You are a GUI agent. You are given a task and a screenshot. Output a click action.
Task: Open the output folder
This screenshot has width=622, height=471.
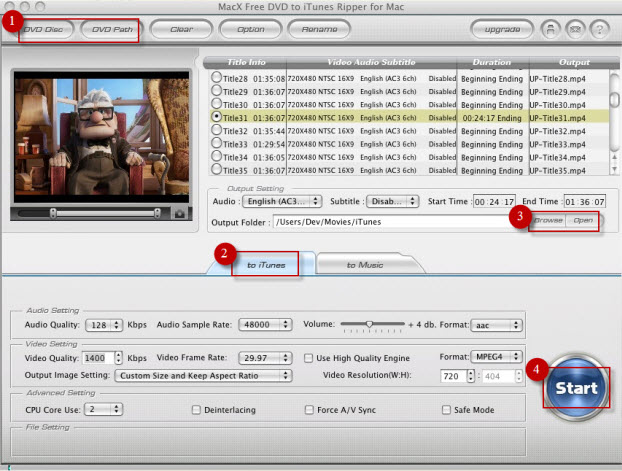click(x=583, y=221)
